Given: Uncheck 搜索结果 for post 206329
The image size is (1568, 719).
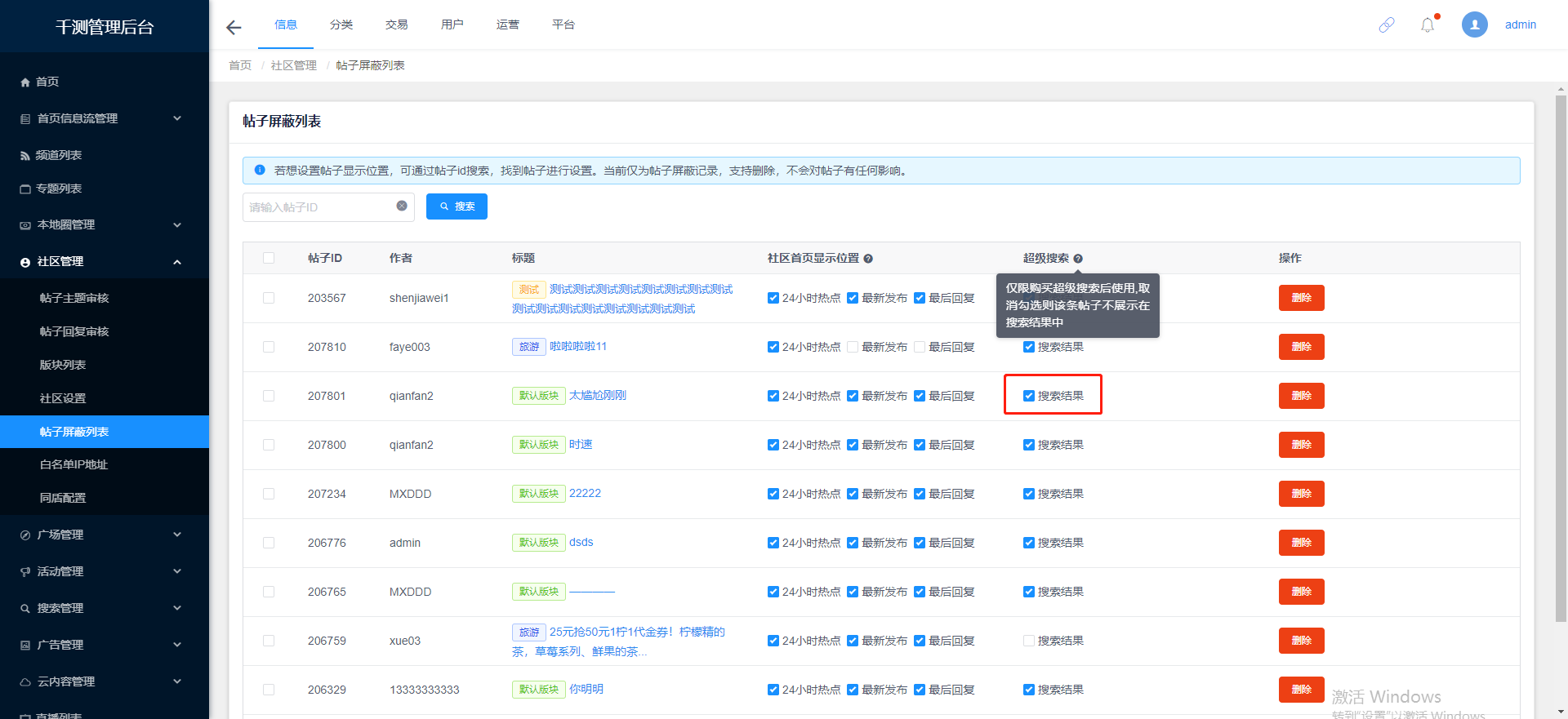Looking at the screenshot, I should coord(1029,690).
